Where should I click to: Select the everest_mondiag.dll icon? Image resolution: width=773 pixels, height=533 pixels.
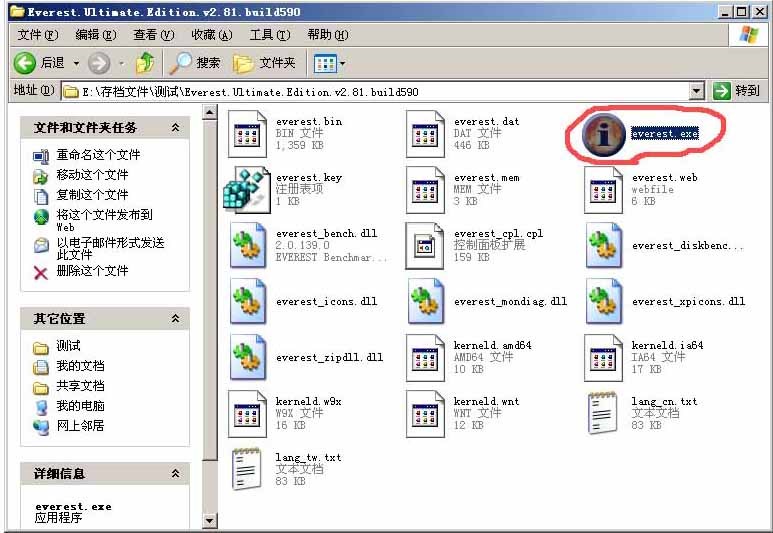[x=426, y=301]
